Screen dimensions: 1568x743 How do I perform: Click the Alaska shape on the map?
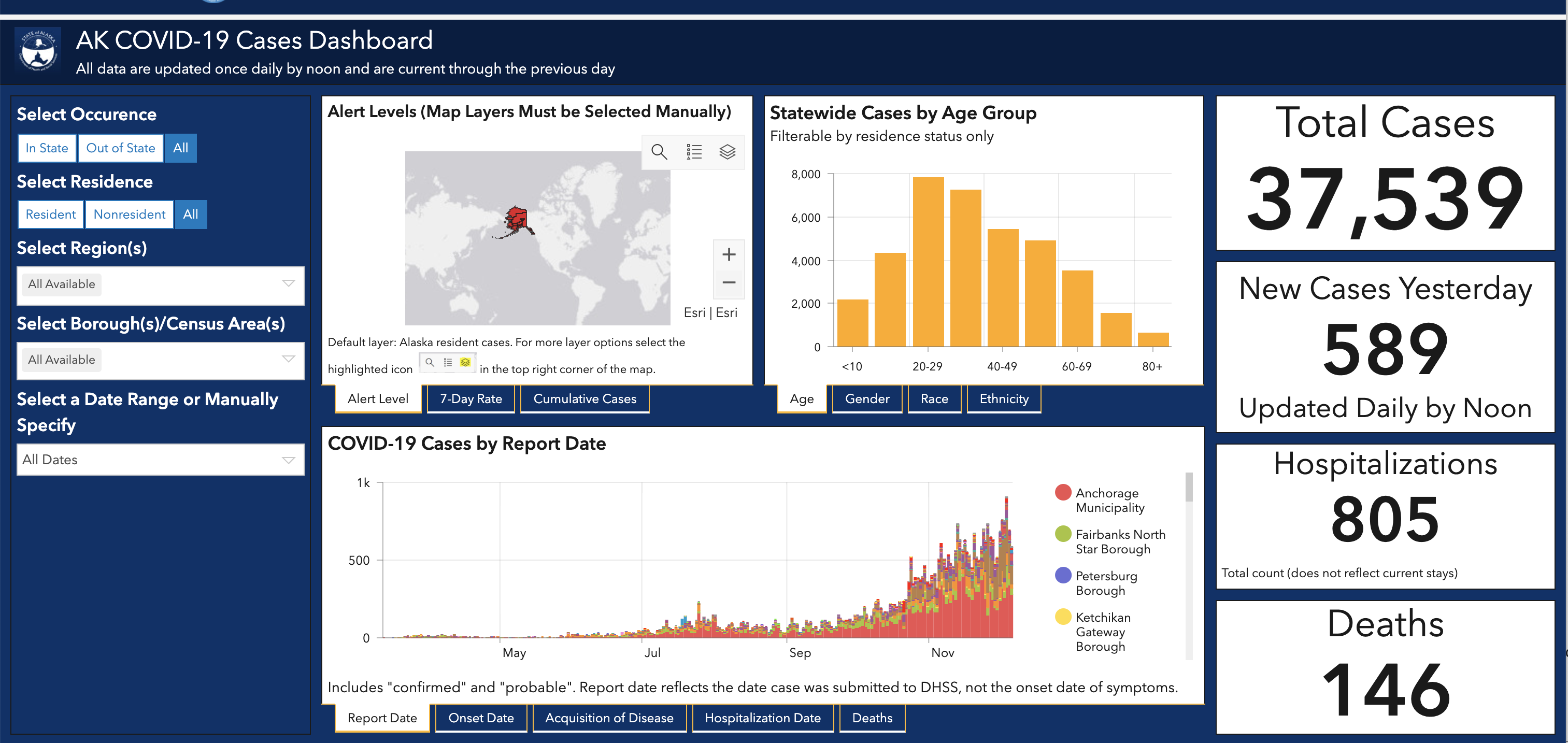click(x=516, y=220)
